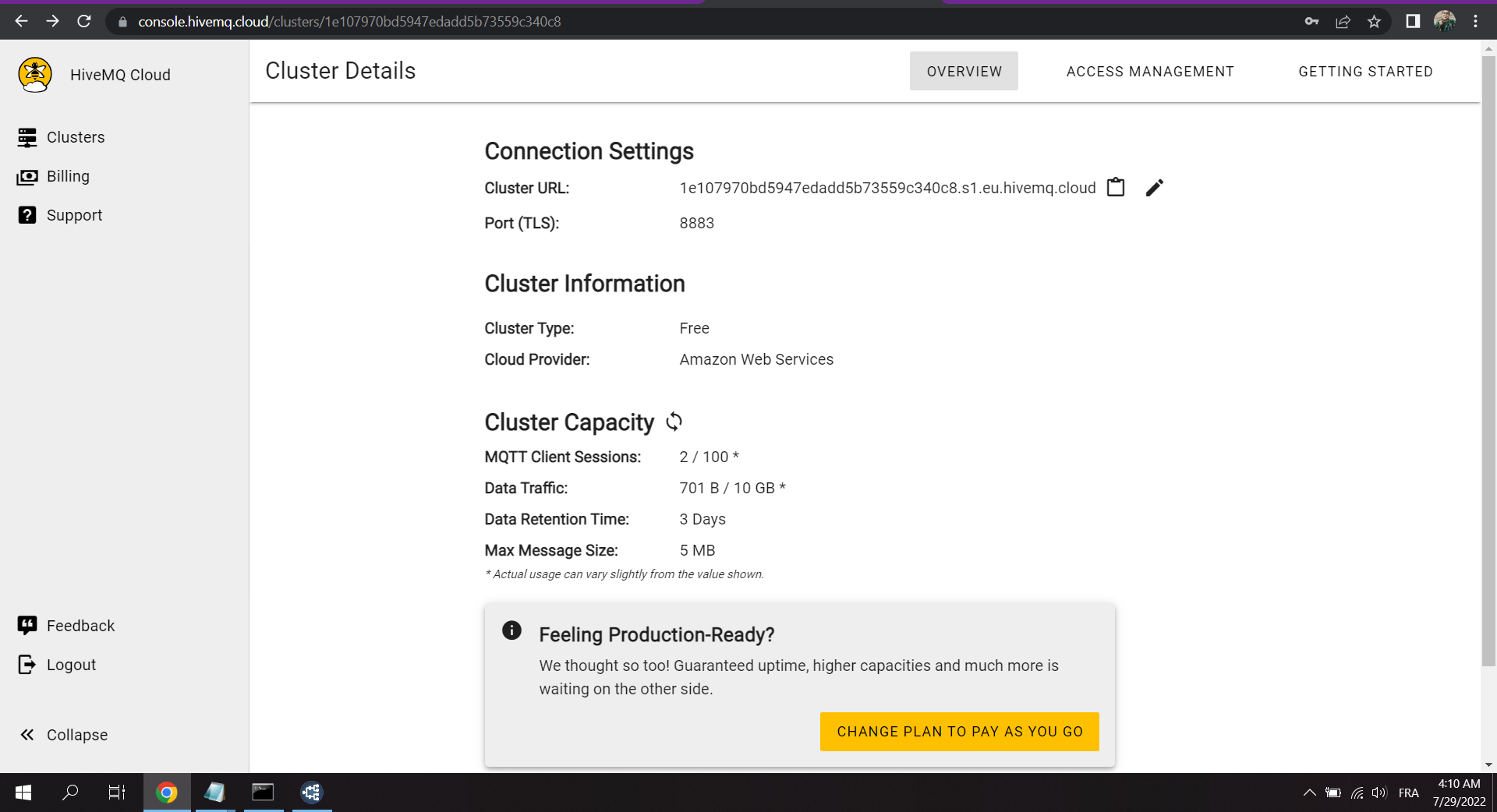The width and height of the screenshot is (1497, 812).
Task: Select the Amazon Web Services value
Action: pos(756,359)
